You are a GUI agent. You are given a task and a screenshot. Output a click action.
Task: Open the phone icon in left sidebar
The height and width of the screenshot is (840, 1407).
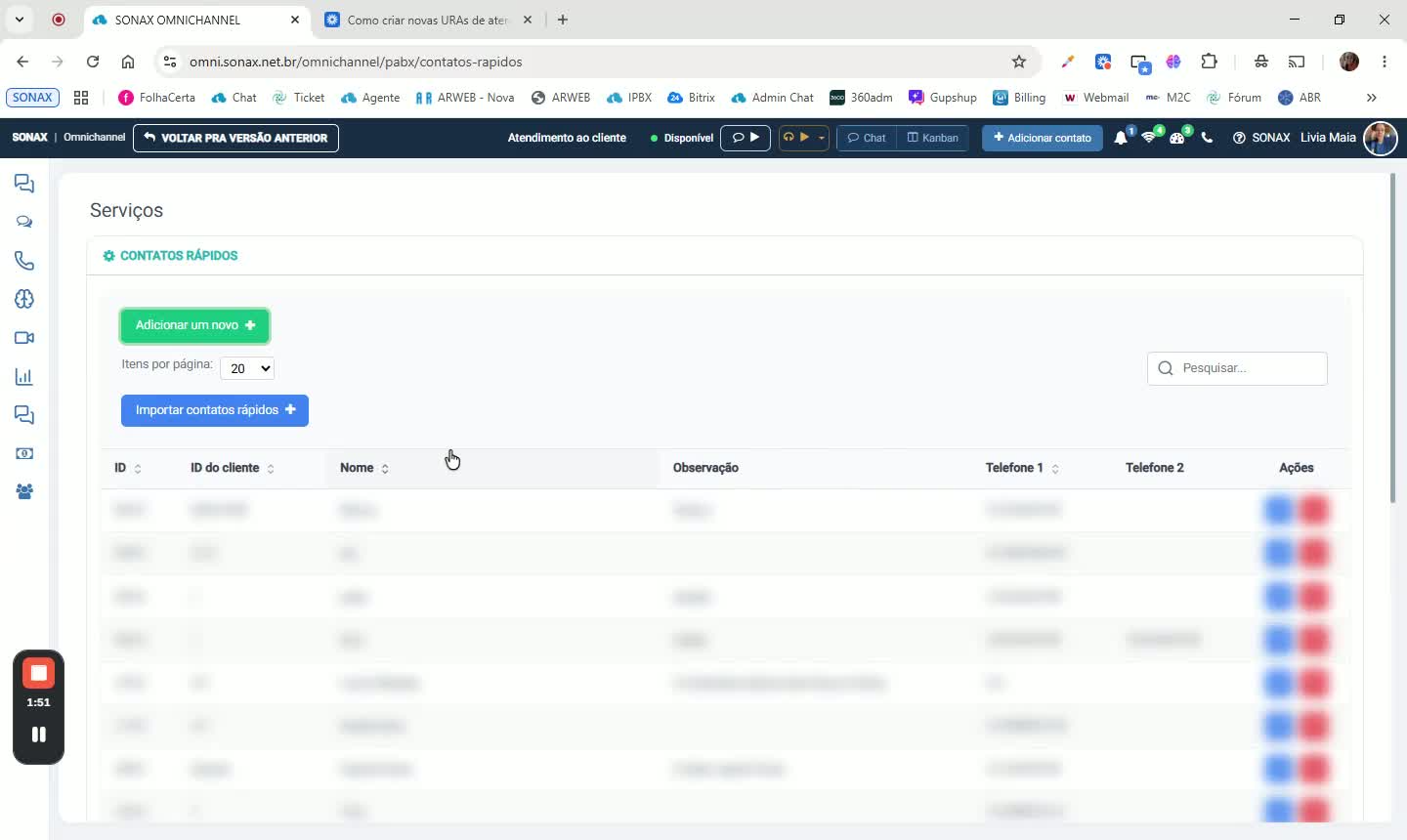[x=24, y=261]
